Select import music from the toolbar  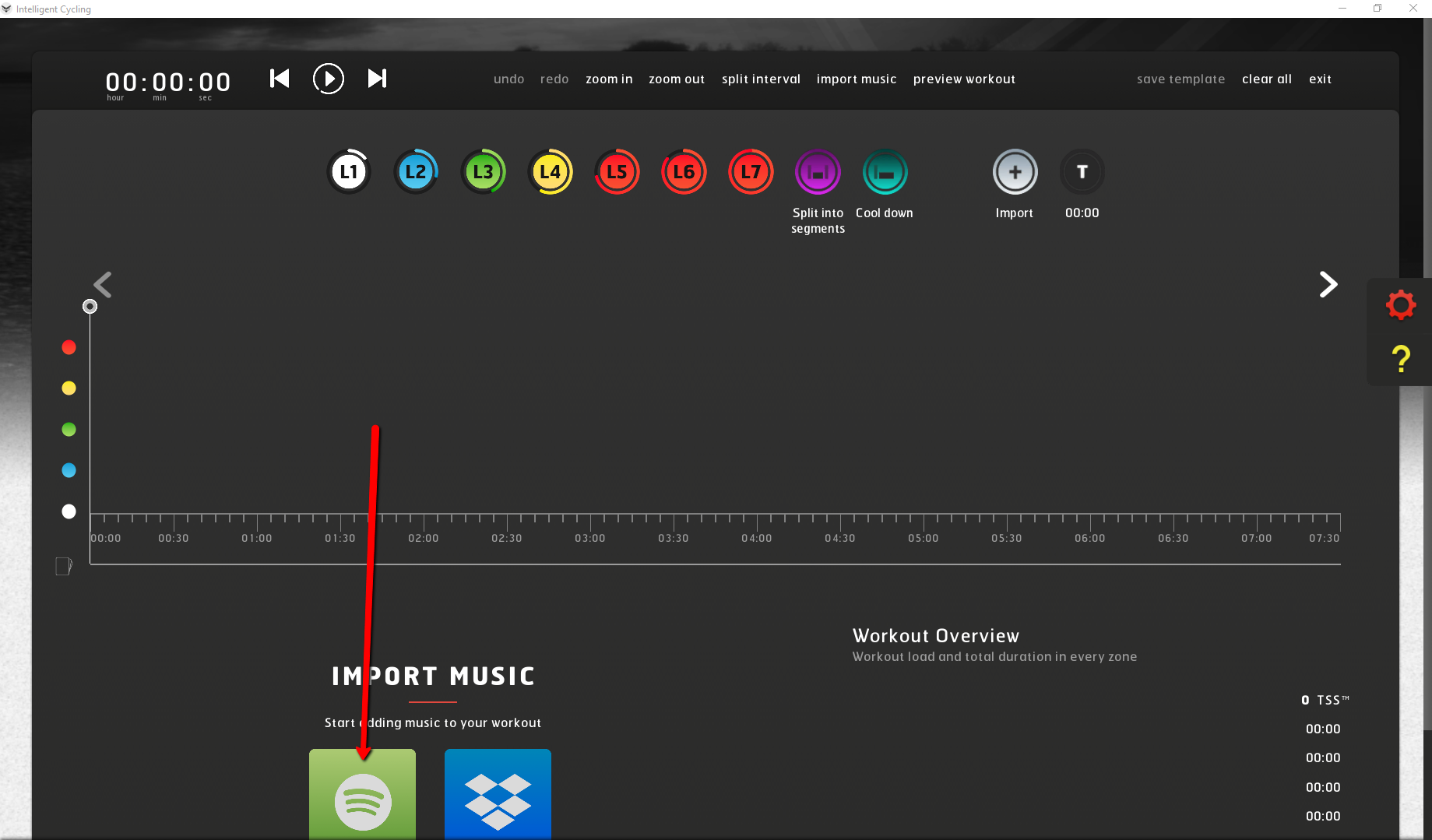pyautogui.click(x=856, y=79)
